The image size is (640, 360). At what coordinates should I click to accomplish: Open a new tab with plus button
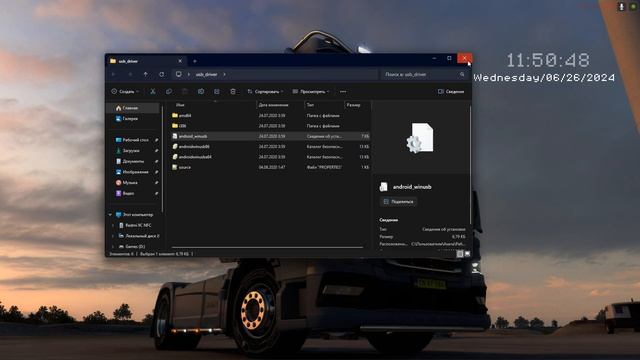pos(195,61)
